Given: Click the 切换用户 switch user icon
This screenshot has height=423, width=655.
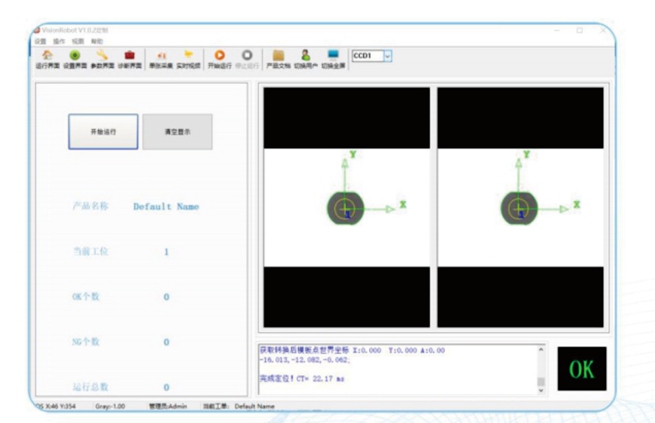Looking at the screenshot, I should coord(306,58).
